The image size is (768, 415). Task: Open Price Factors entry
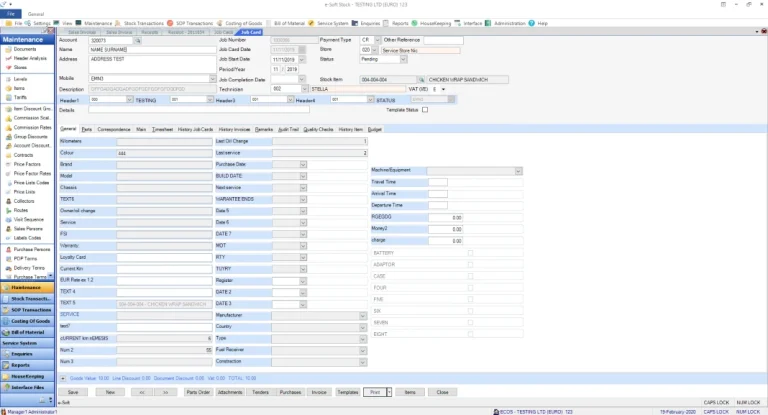27,164
